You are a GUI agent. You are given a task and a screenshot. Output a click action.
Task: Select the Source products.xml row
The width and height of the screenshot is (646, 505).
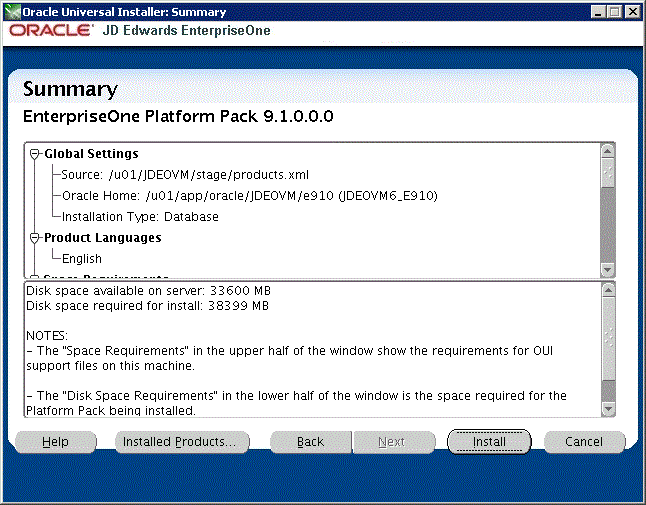coord(185,175)
